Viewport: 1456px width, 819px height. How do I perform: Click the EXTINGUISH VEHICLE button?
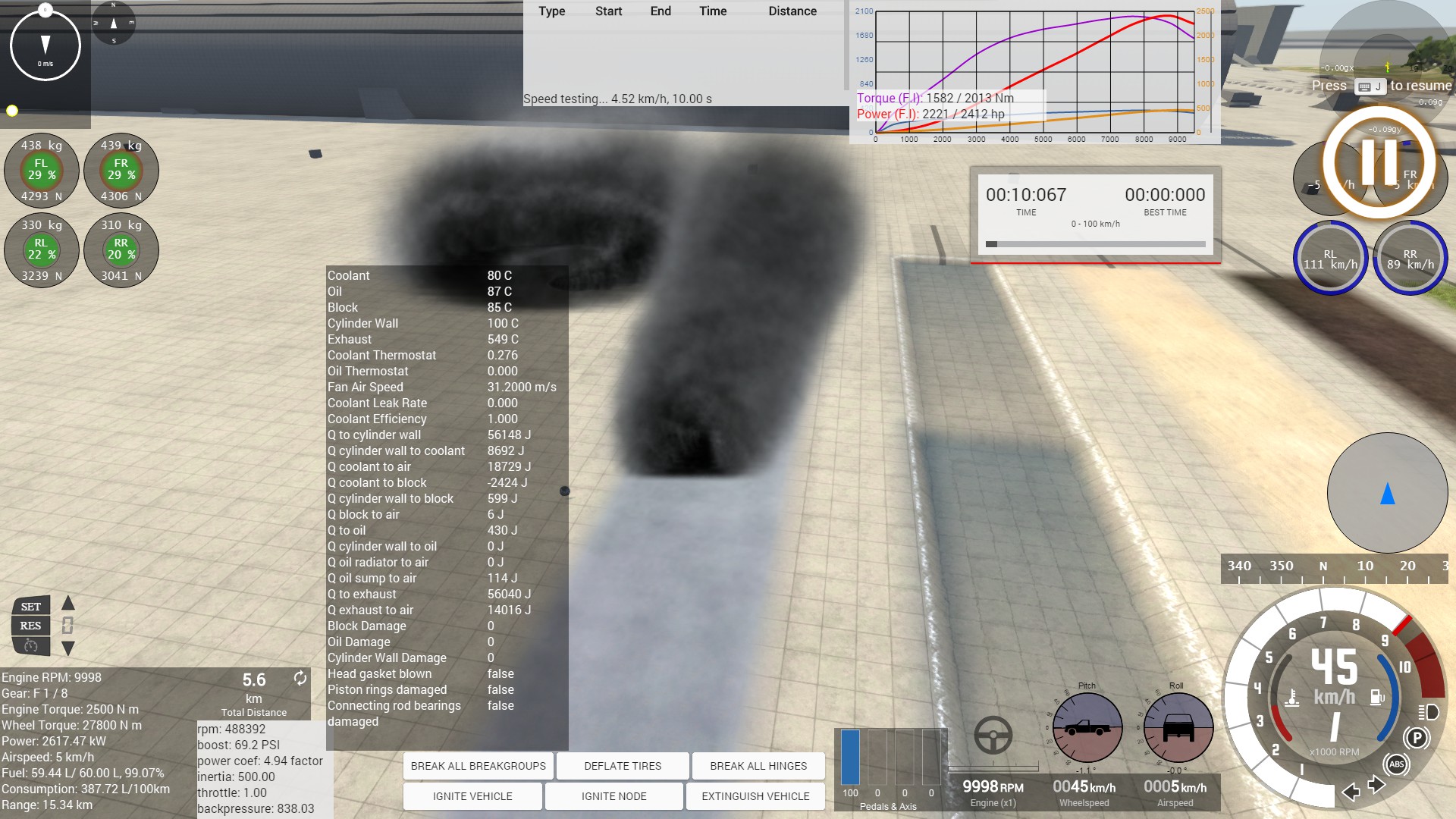755,796
